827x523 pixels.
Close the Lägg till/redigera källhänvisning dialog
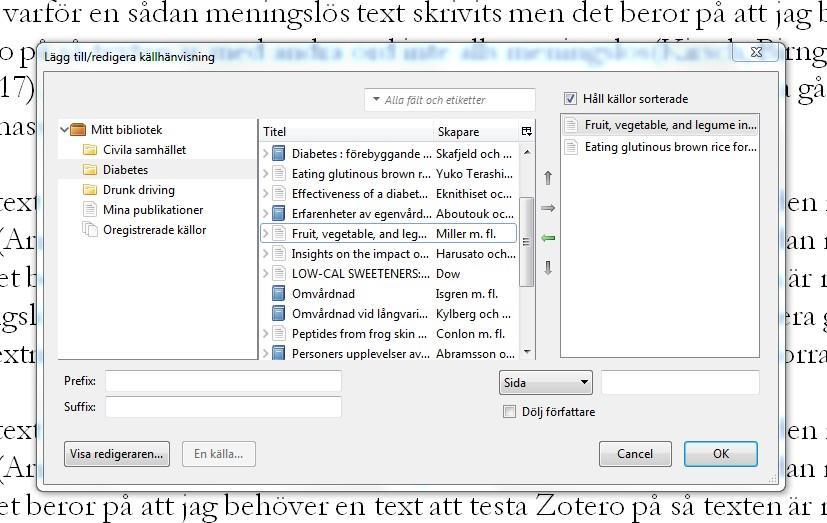point(756,52)
